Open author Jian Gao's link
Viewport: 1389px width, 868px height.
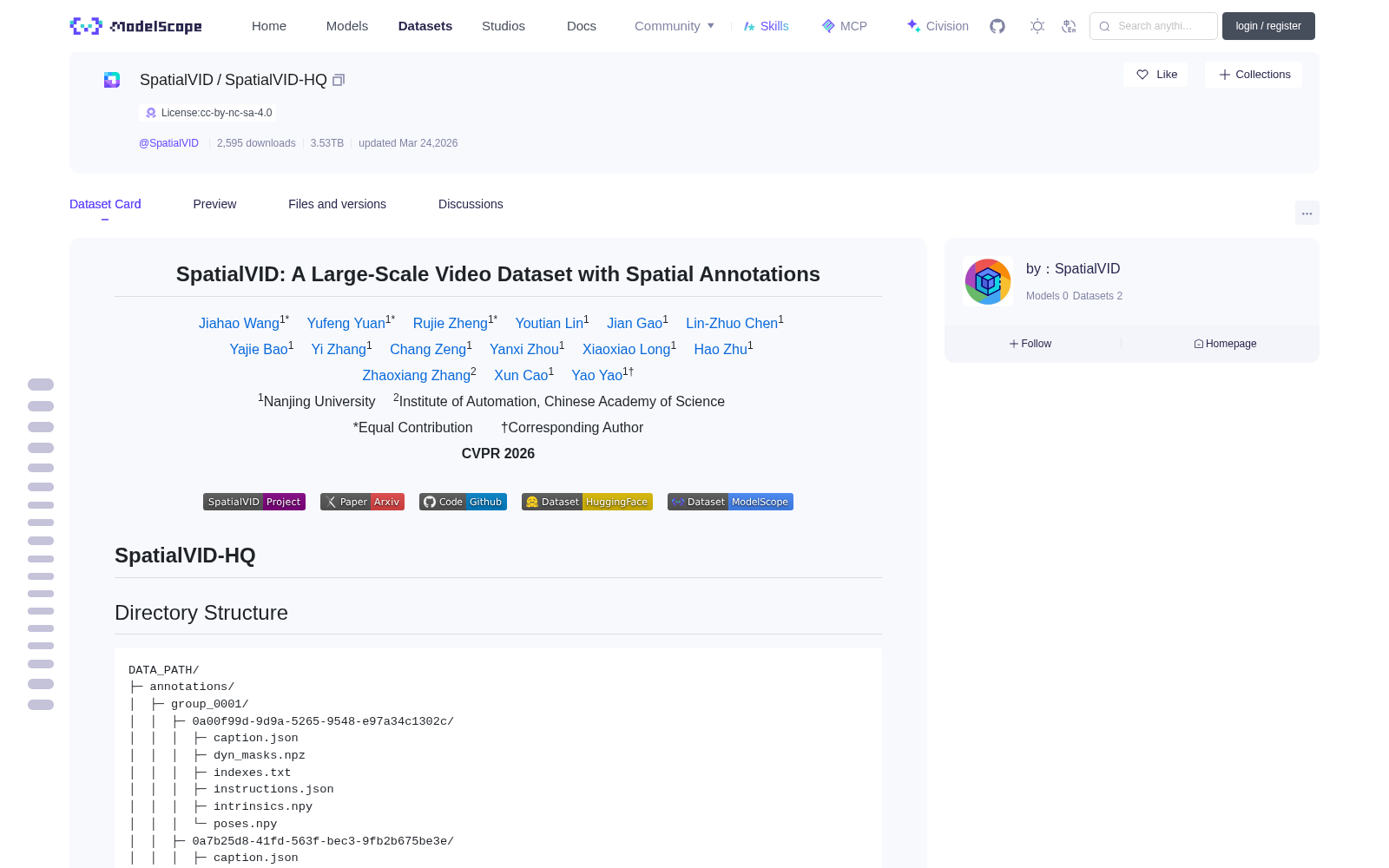tap(635, 324)
